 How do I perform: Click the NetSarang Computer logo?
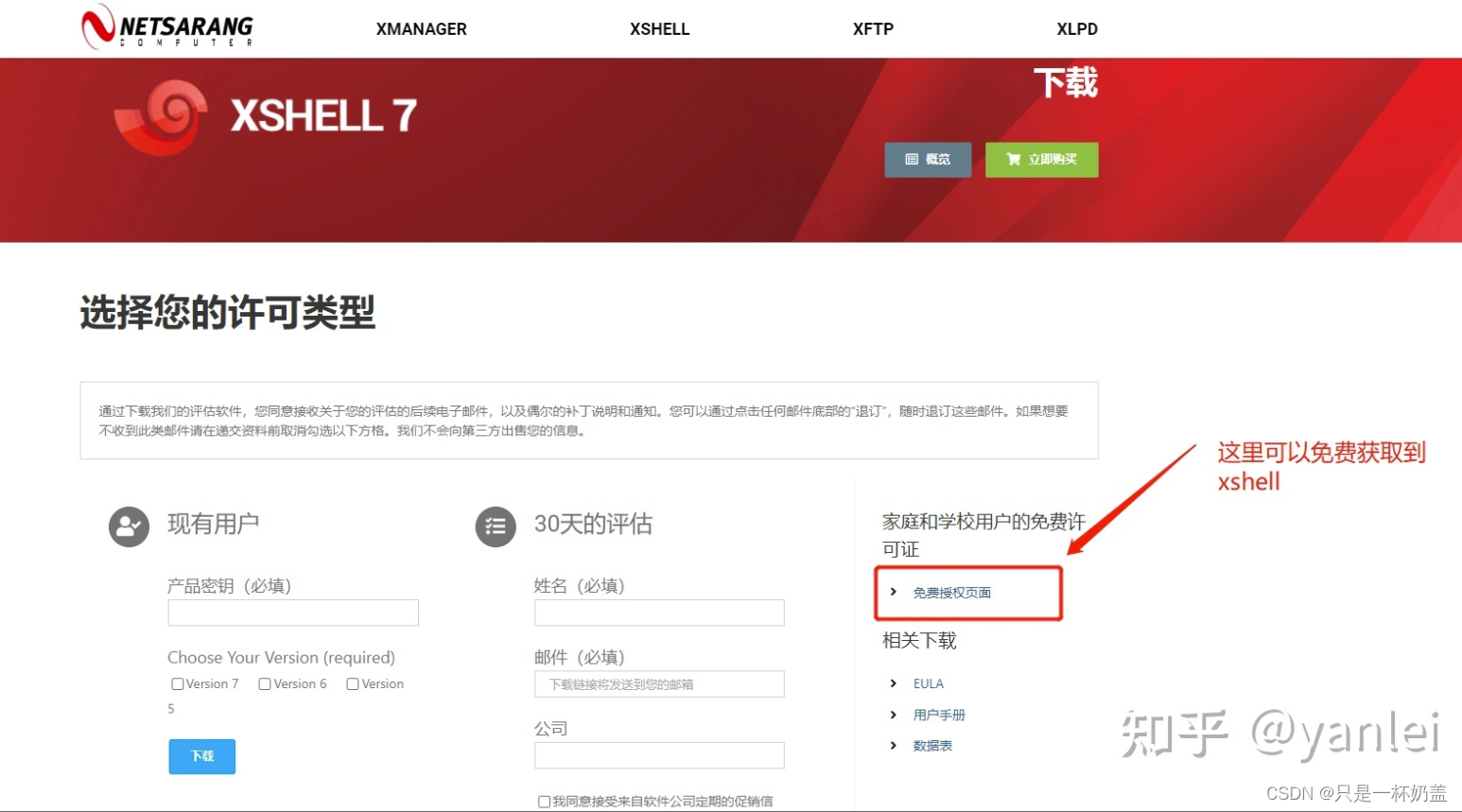tap(166, 27)
